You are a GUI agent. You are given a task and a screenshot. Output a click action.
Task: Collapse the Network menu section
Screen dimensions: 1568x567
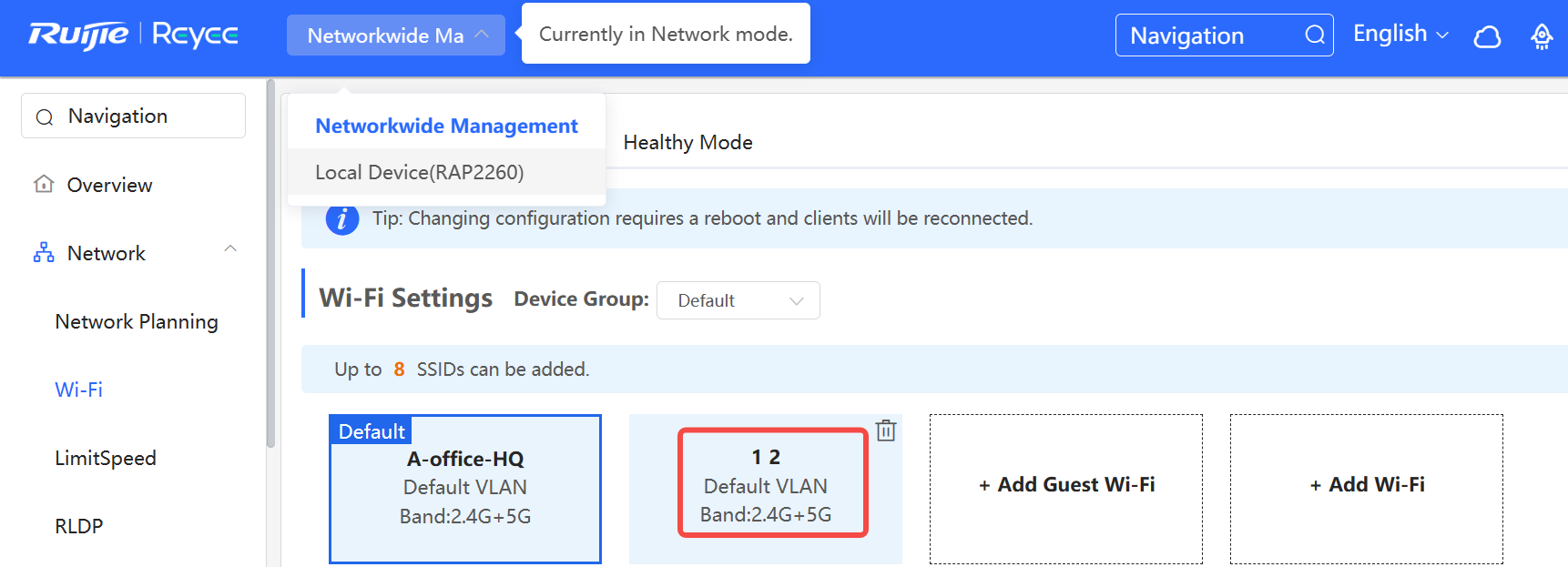230,248
